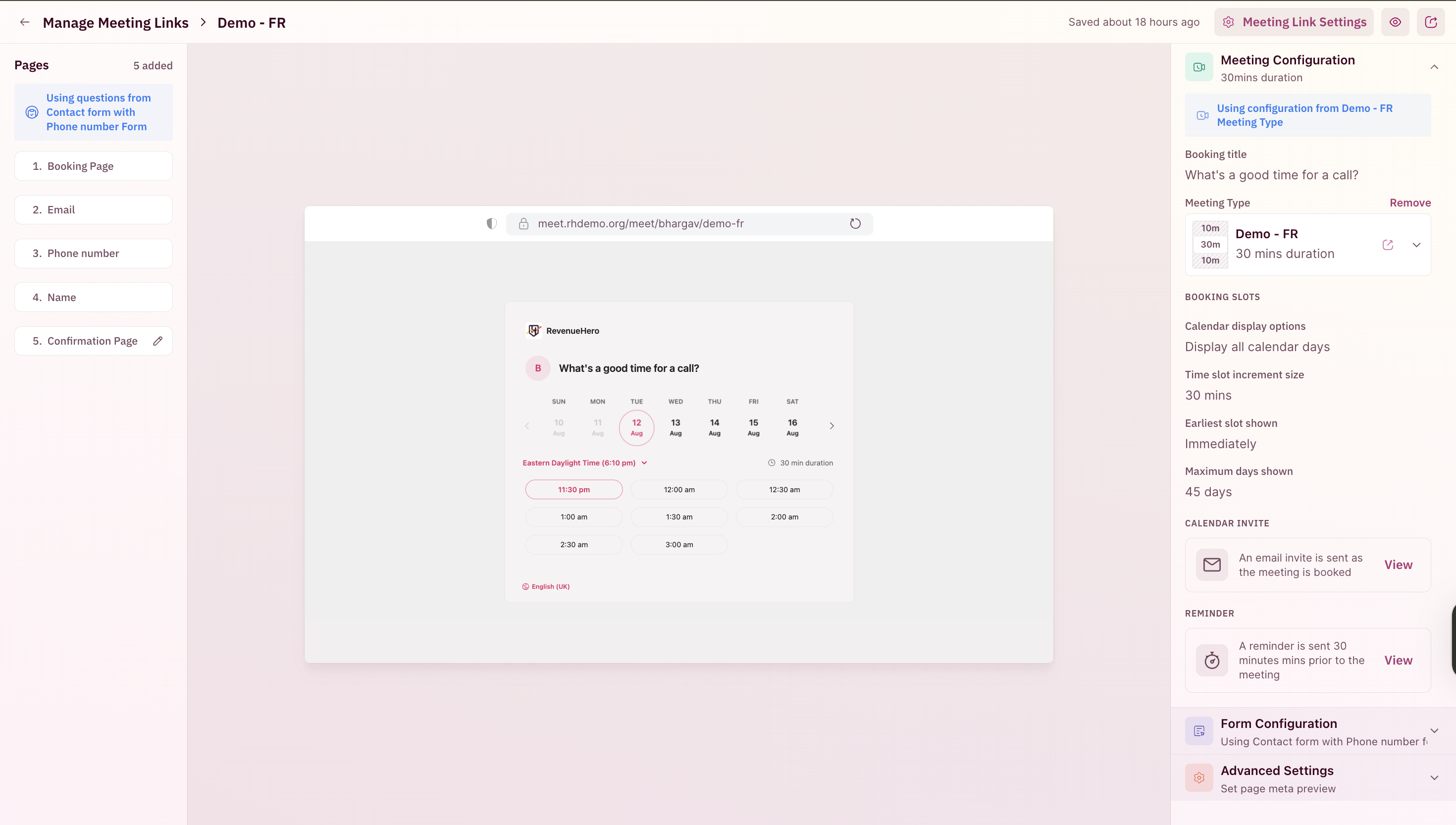Click the reload icon in the URL bar
This screenshot has height=825, width=1456.
point(855,223)
